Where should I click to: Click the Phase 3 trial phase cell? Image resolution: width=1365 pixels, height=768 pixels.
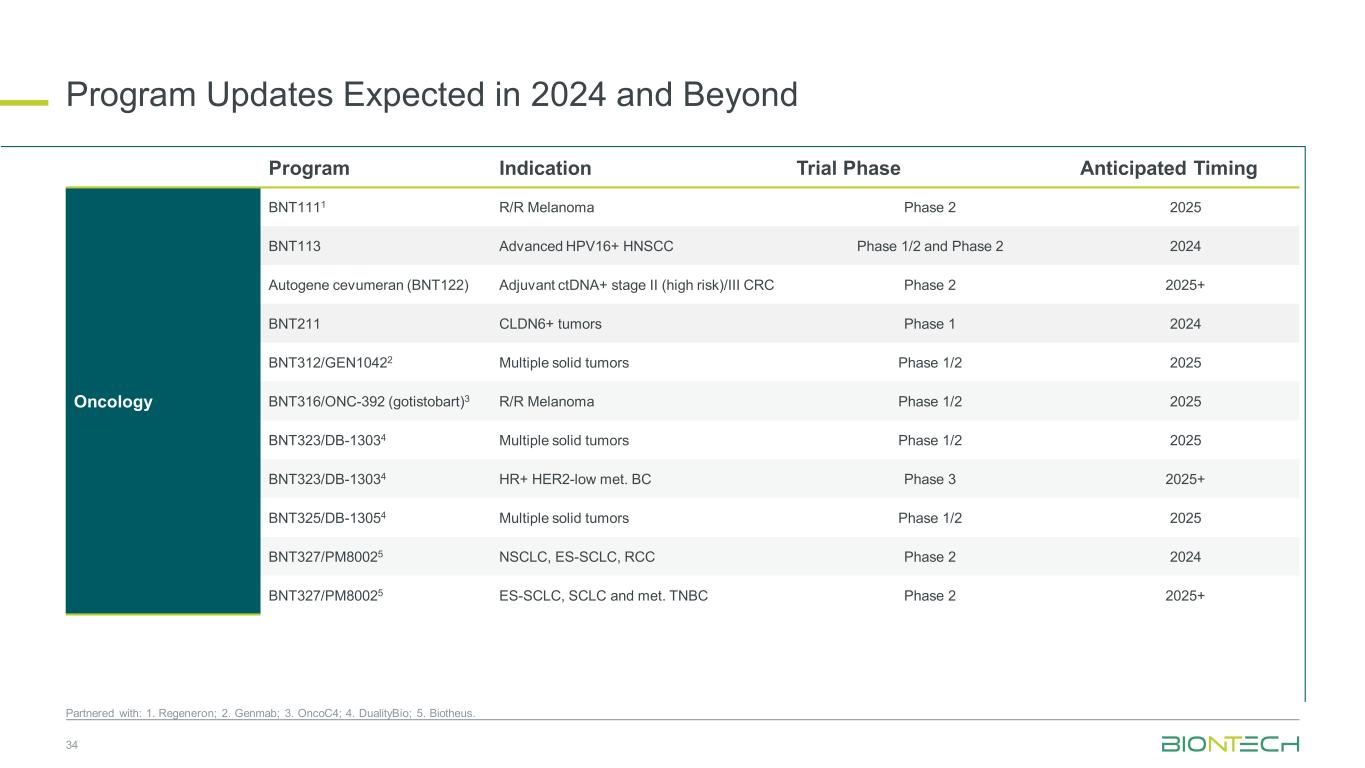pos(929,479)
